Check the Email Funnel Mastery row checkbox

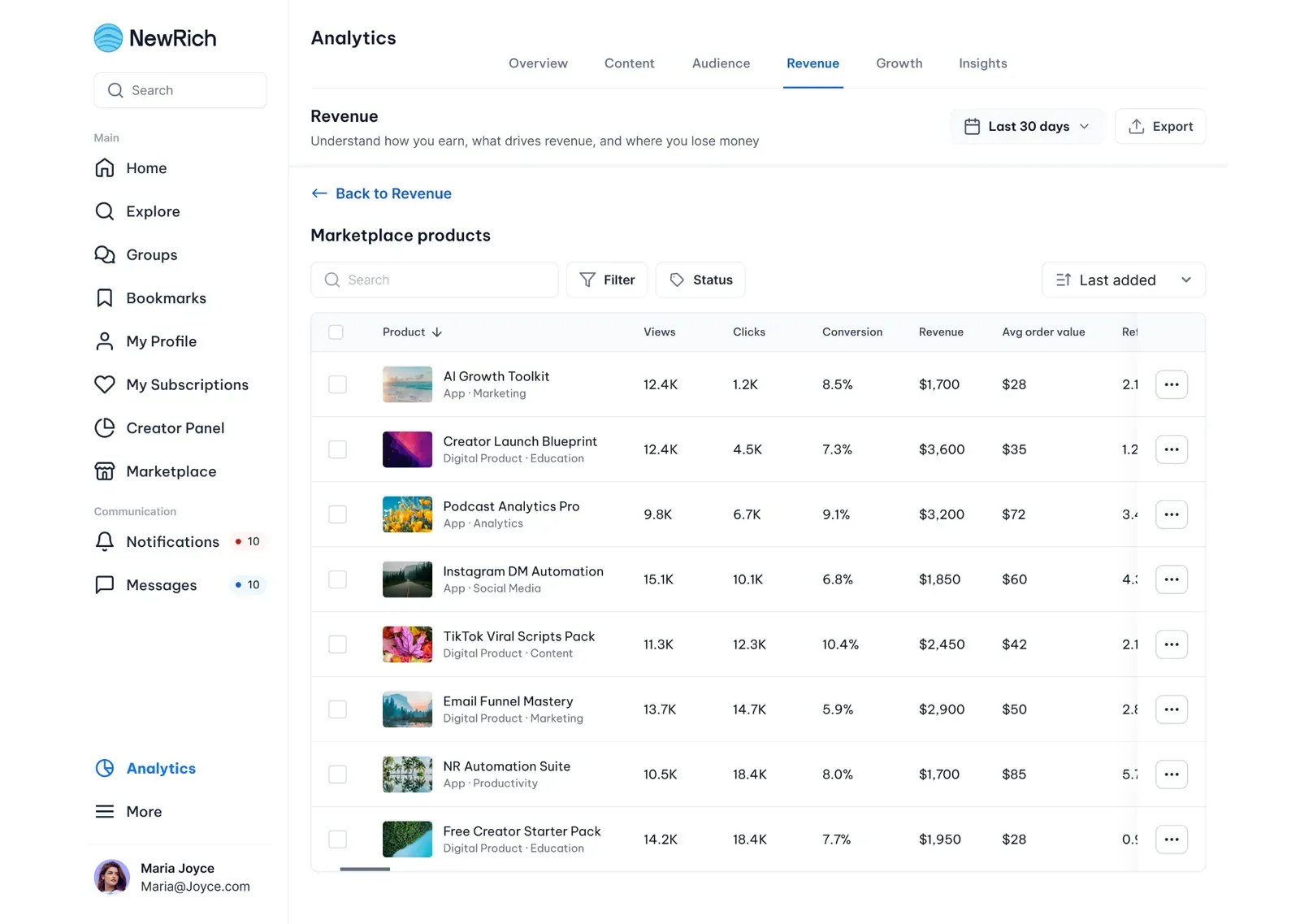click(337, 709)
